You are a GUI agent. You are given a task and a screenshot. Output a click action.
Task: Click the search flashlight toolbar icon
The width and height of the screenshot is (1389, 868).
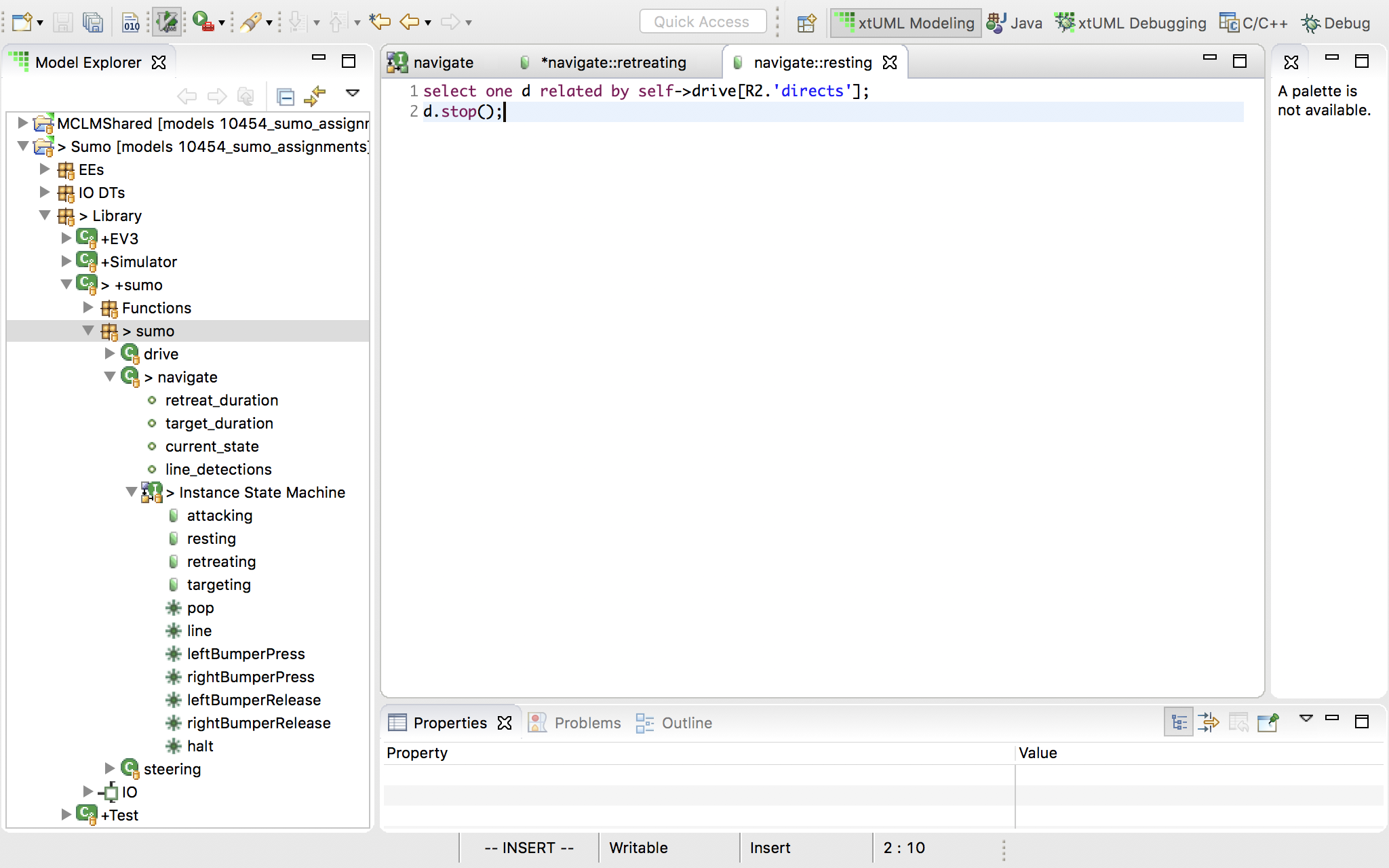pyautogui.click(x=250, y=22)
